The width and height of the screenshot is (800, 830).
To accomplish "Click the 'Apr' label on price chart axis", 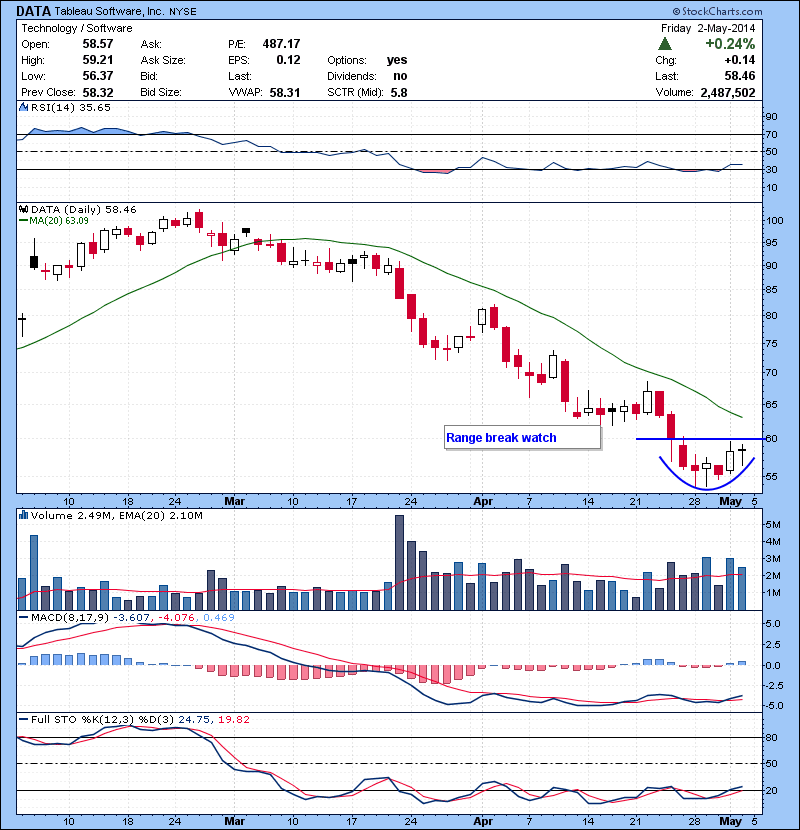I will 483,501.
